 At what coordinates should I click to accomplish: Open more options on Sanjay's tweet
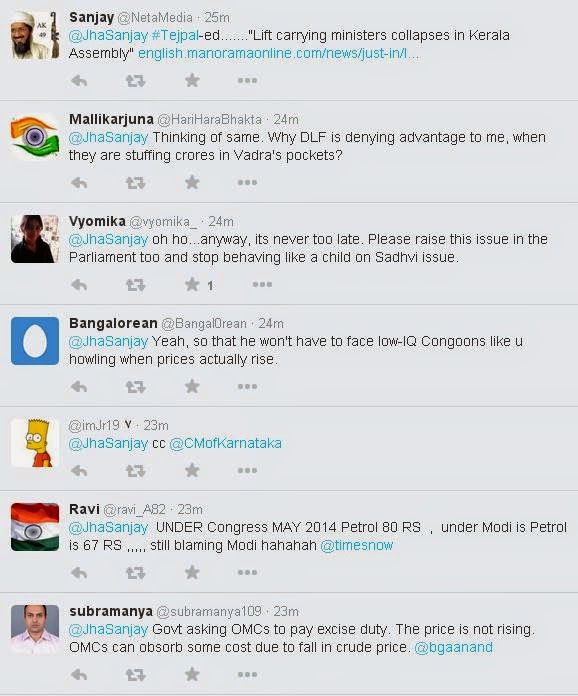[x=247, y=80]
